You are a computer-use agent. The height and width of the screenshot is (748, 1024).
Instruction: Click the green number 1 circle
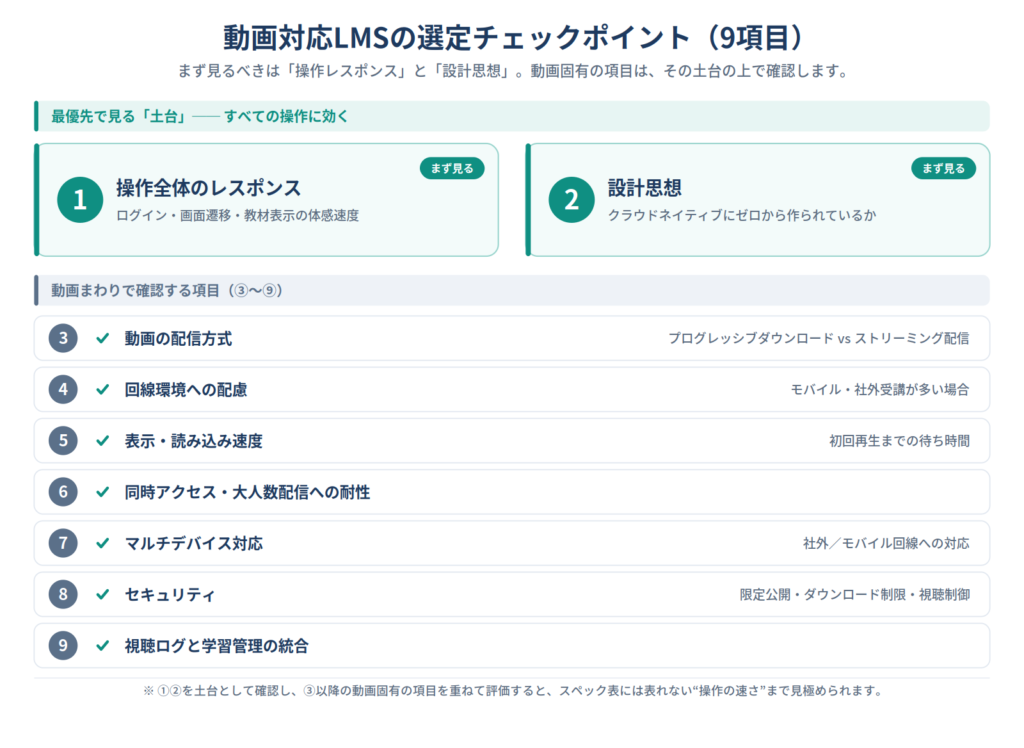click(x=80, y=200)
